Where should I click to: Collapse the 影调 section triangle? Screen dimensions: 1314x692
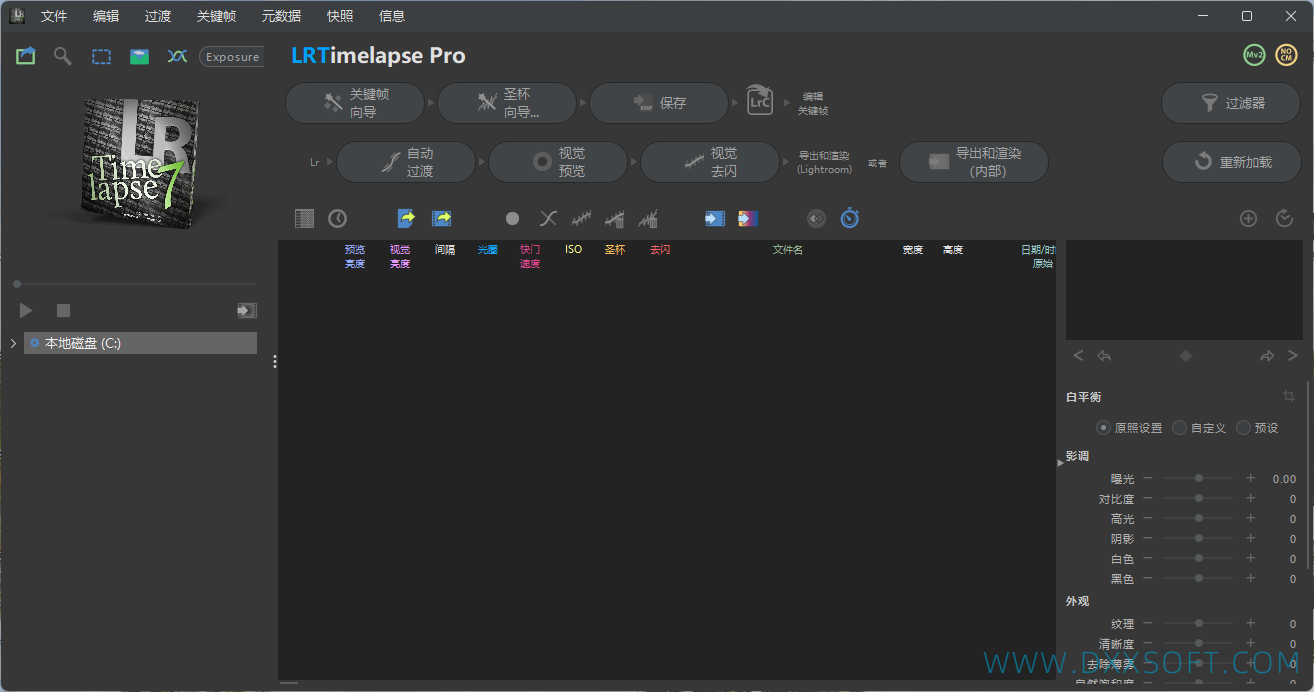[1061, 462]
